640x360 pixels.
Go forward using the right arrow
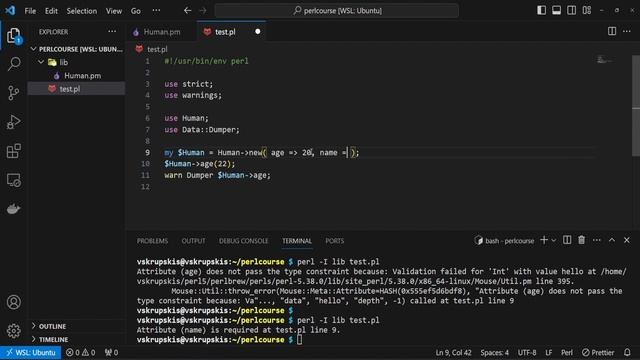(x=203, y=11)
